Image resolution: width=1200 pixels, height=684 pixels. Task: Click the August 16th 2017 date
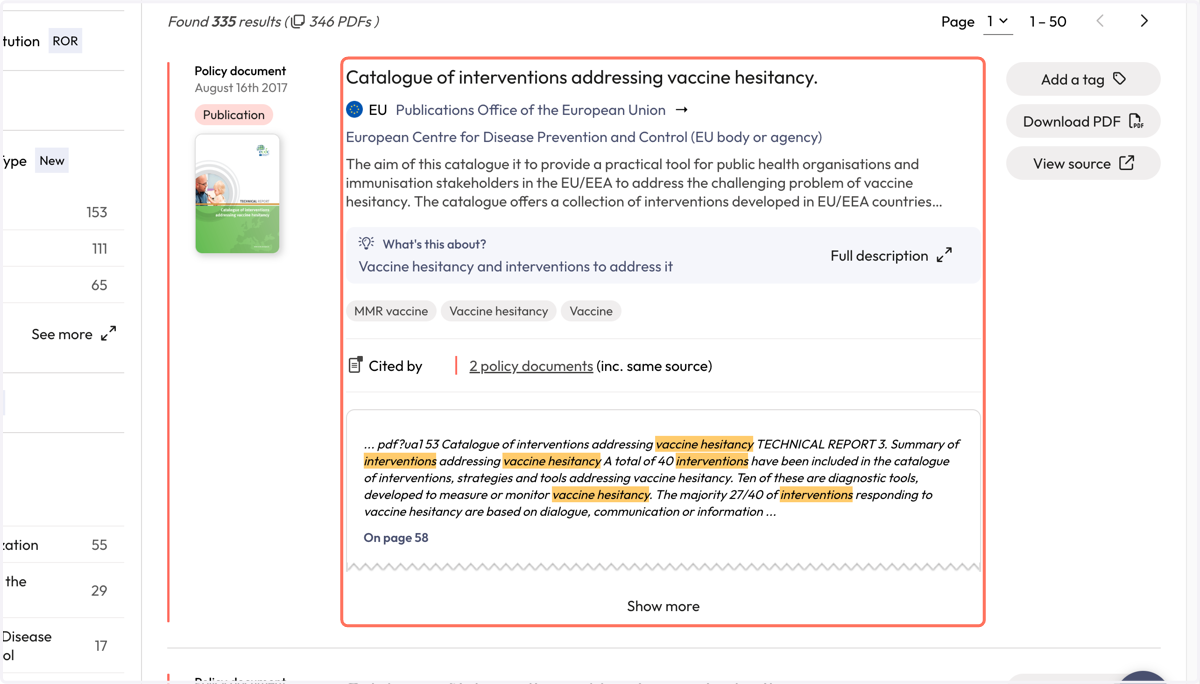[x=241, y=88]
